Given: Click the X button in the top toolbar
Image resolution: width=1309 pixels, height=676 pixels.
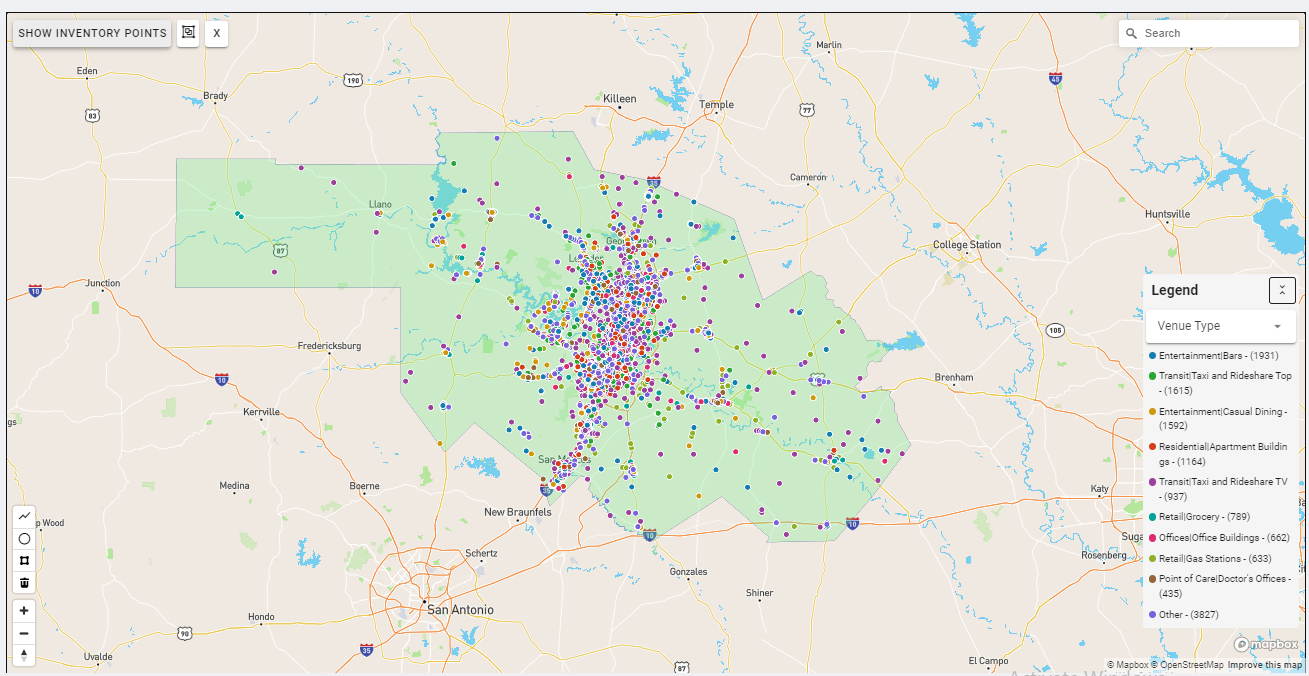Looking at the screenshot, I should [217, 33].
